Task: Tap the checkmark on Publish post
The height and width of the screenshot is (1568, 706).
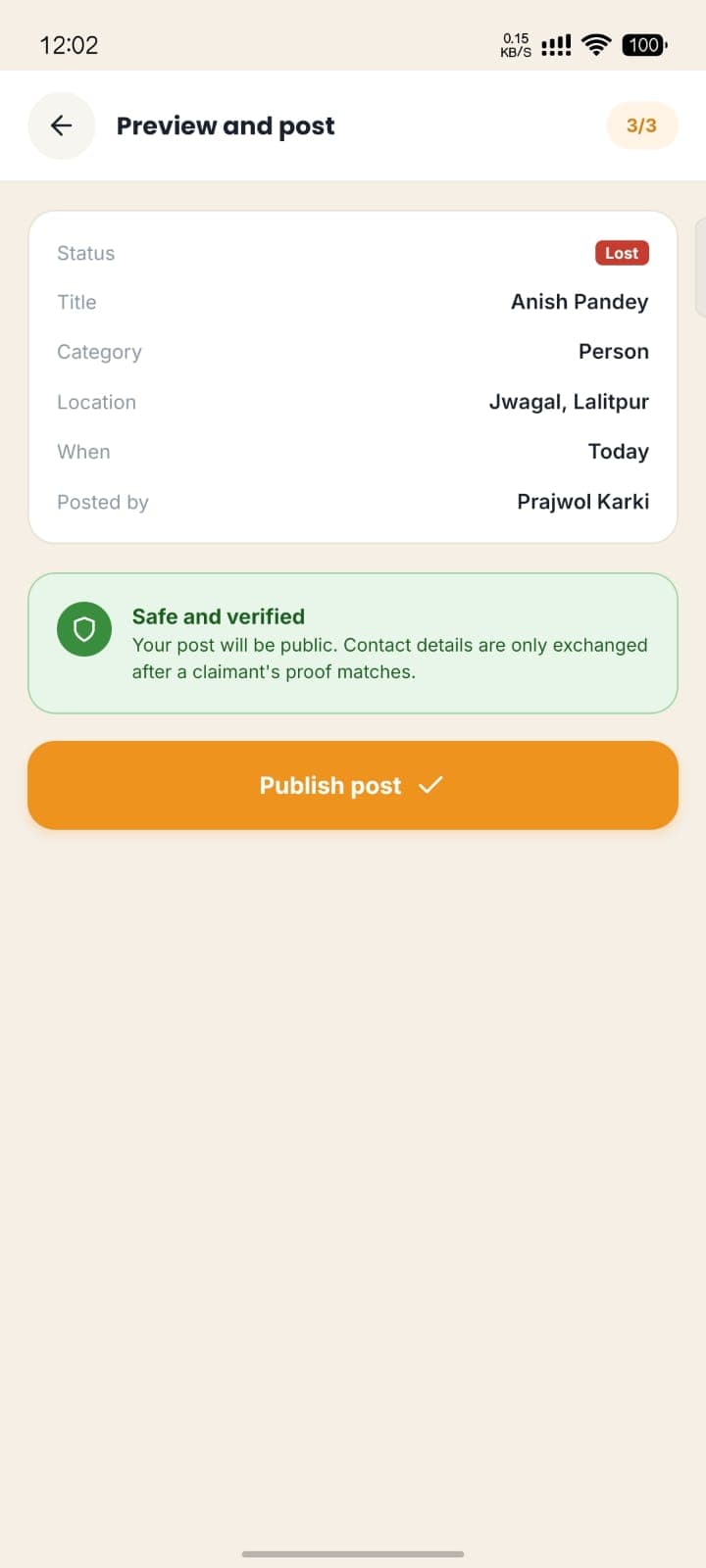Action: pos(430,785)
